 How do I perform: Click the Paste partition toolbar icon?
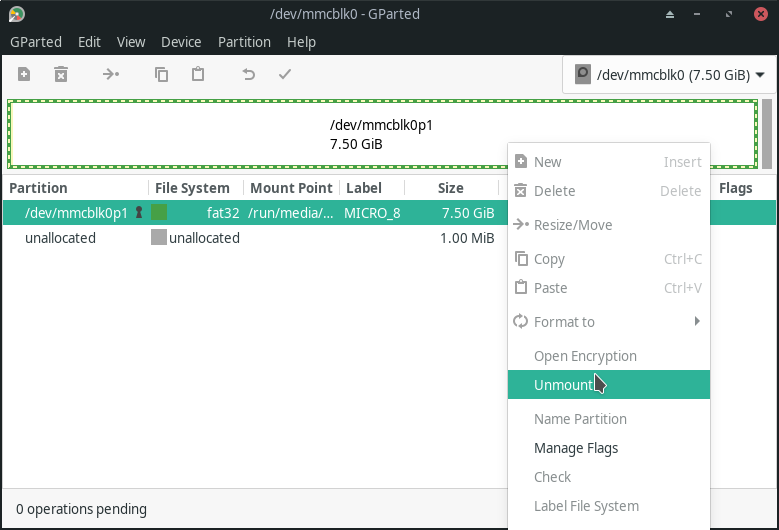point(198,75)
